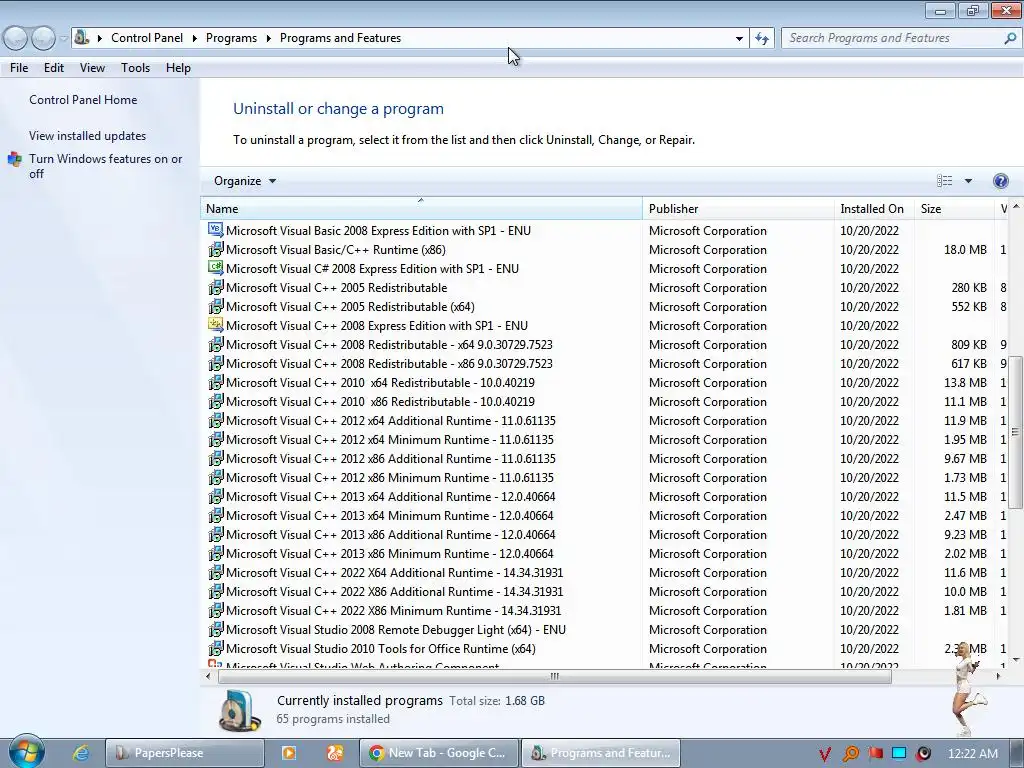Click the search magnifier icon
This screenshot has height=768, width=1024.
[1010, 38]
